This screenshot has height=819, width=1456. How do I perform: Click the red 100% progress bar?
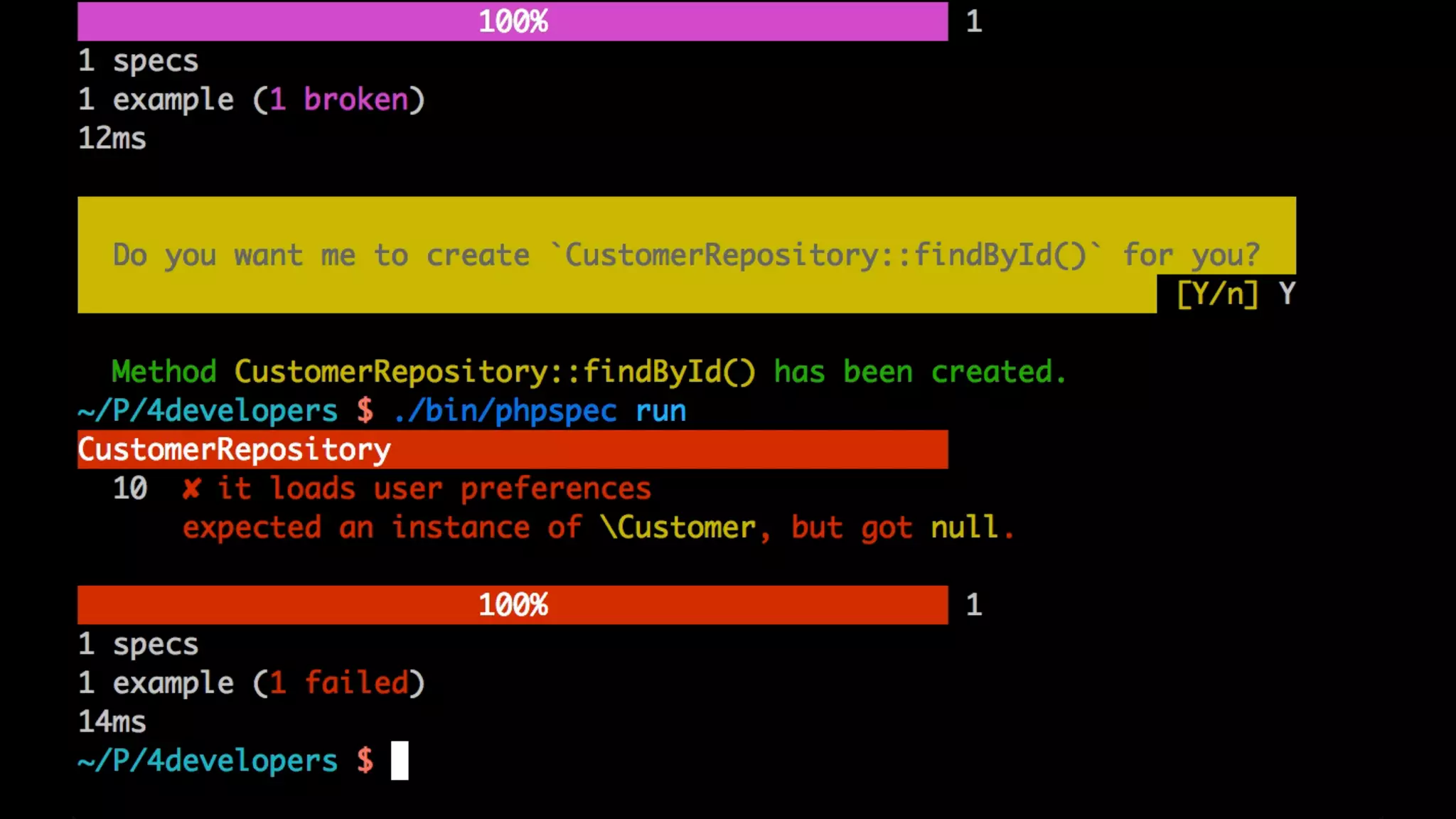point(512,605)
